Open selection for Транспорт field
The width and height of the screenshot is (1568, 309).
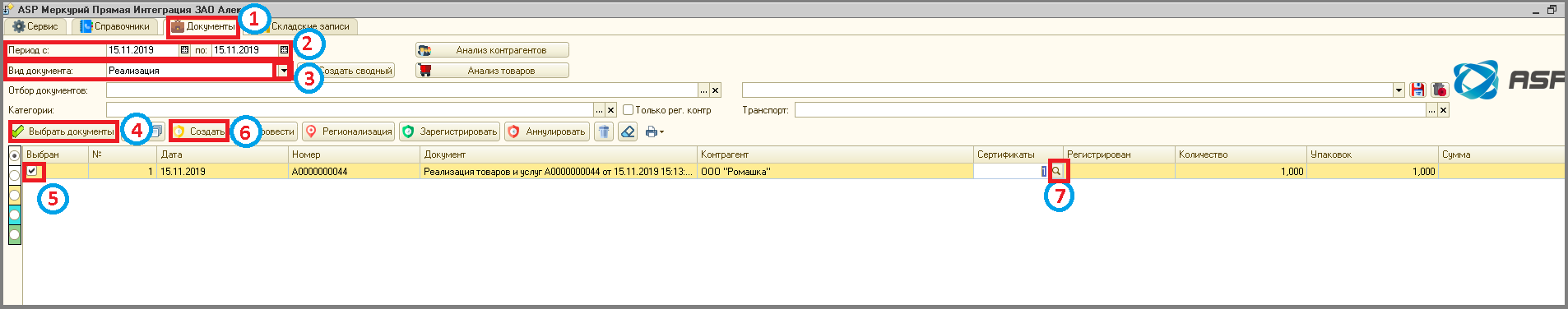pos(1431,110)
